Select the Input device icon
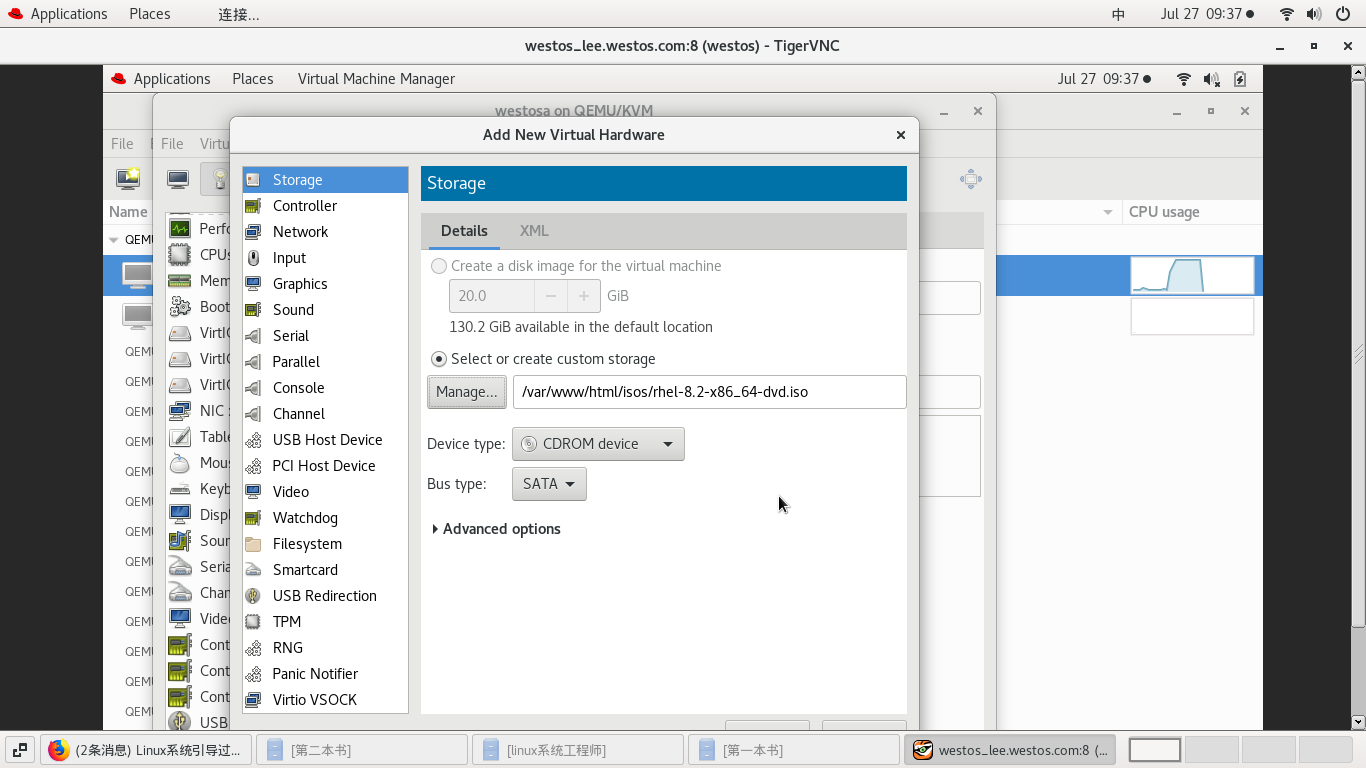Screen dimensions: 1366x768 coord(253,258)
